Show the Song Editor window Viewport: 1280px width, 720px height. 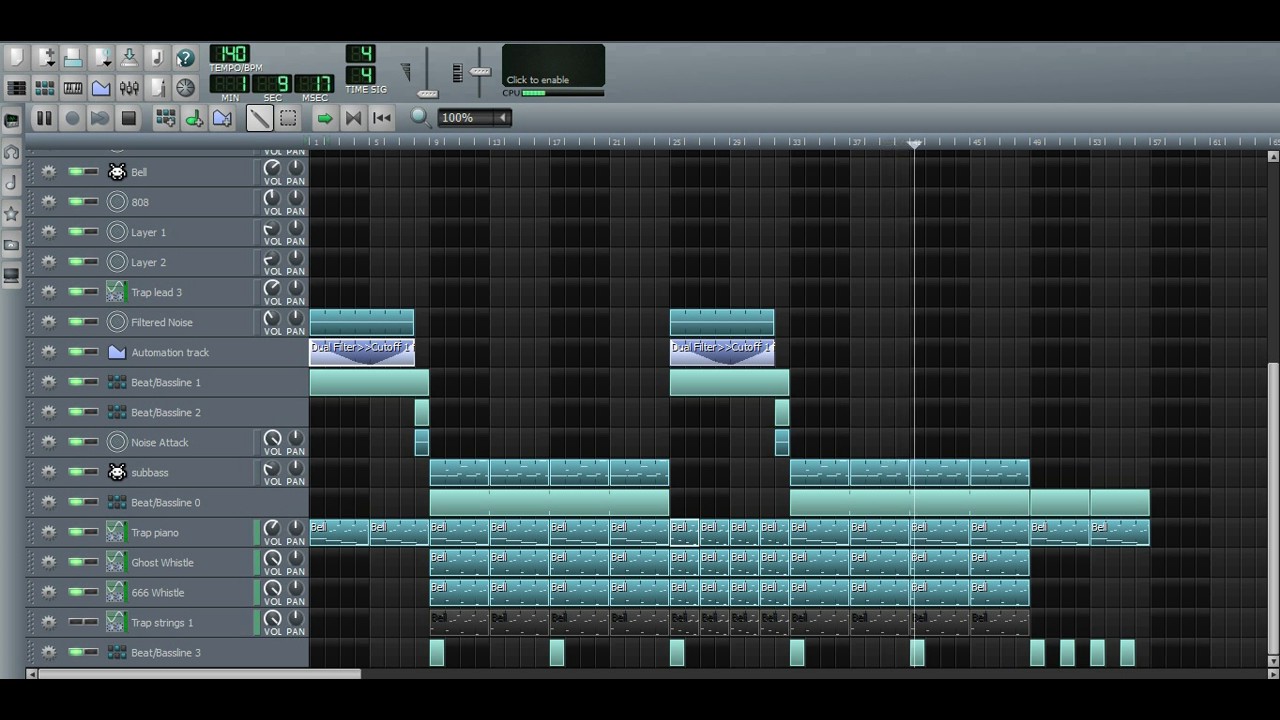tap(16, 88)
